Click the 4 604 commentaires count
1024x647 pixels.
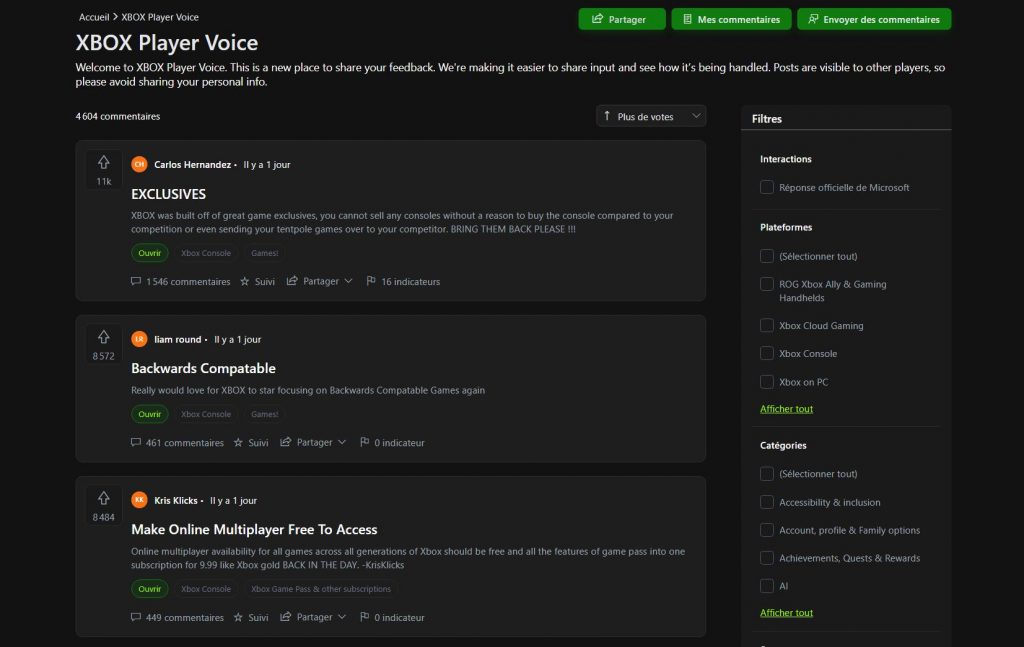(x=118, y=116)
